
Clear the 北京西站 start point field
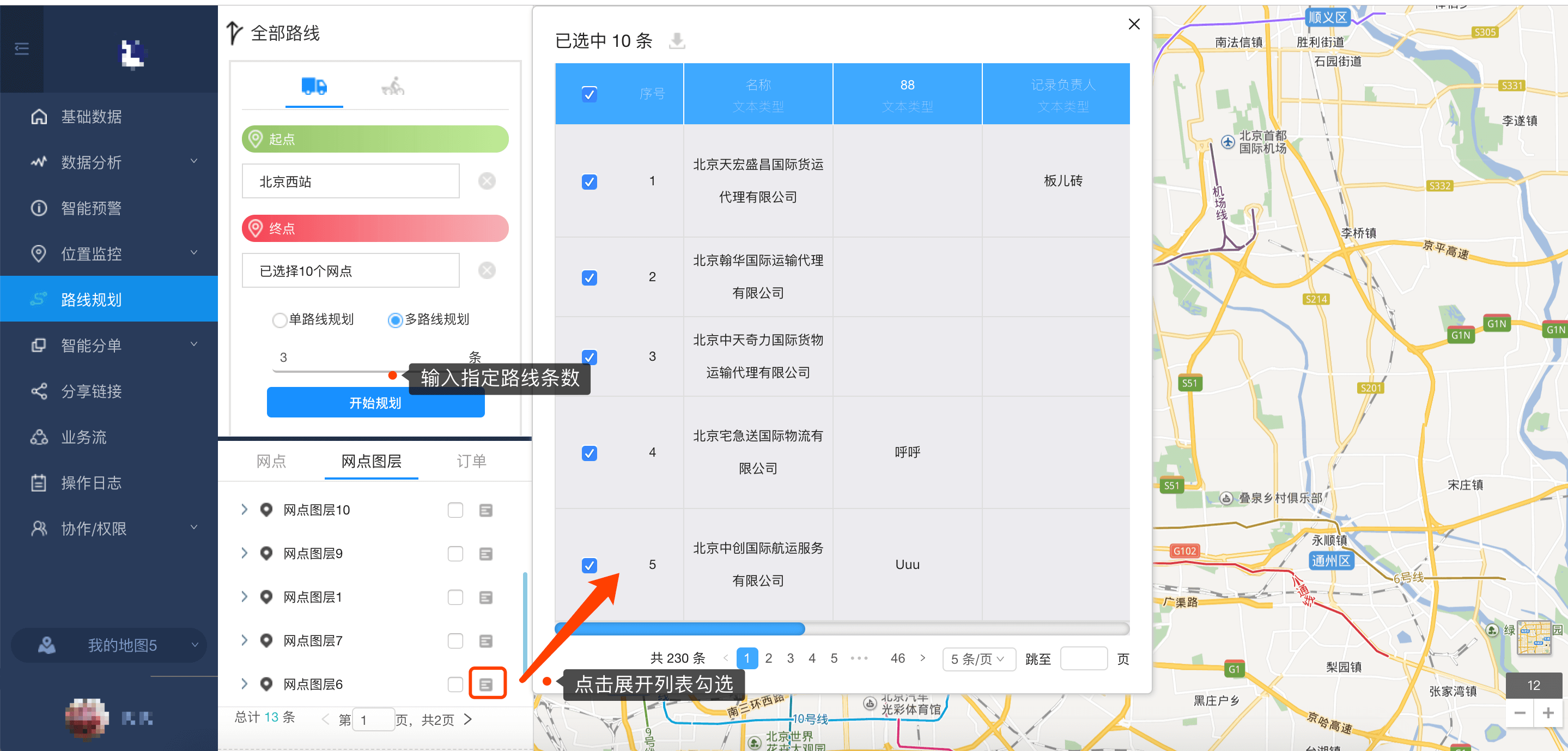(487, 181)
